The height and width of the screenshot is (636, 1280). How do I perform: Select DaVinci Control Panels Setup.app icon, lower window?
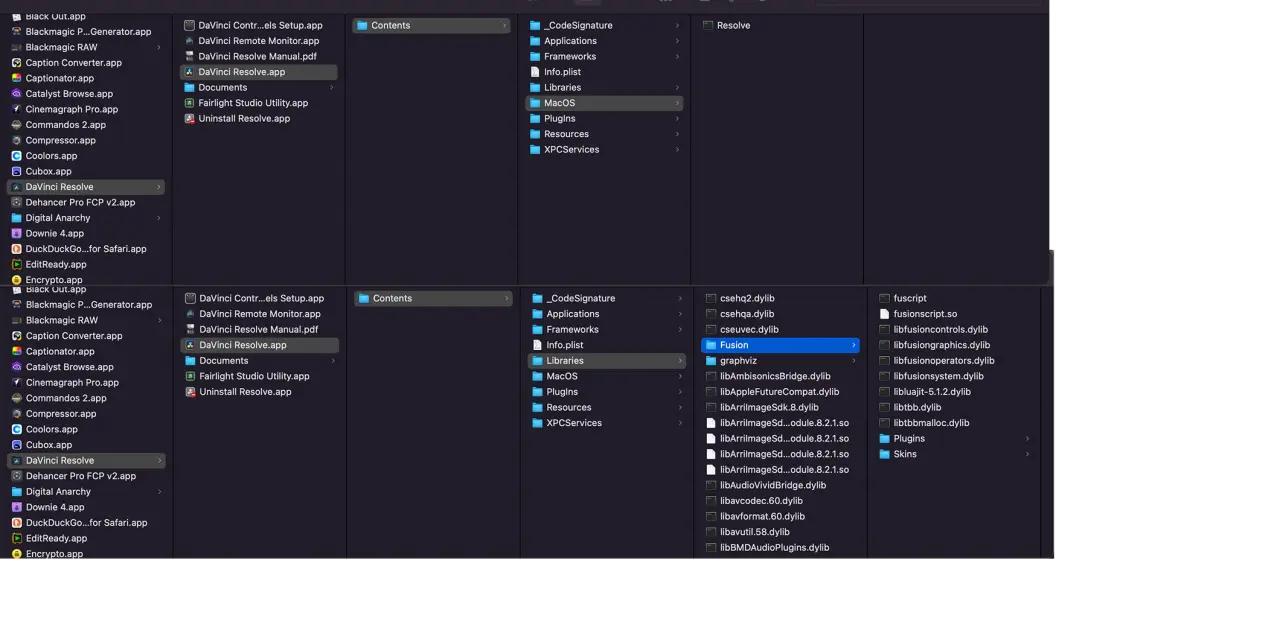(190, 298)
